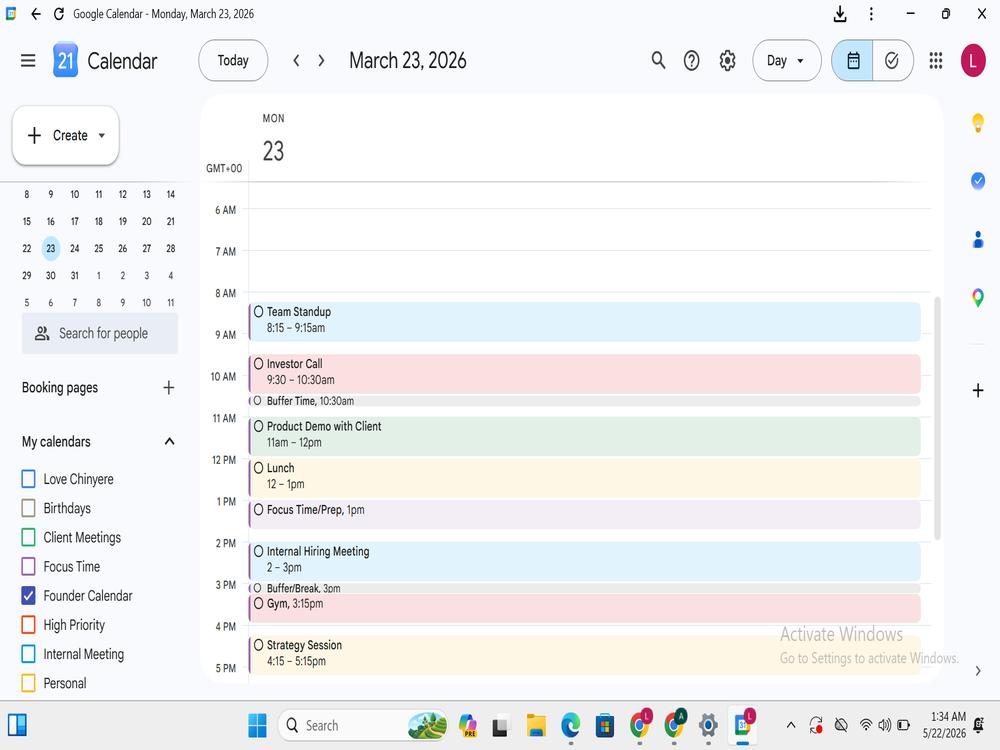Click the Google Calendar logo
Image resolution: width=1000 pixels, height=750 pixels.
[x=66, y=60]
